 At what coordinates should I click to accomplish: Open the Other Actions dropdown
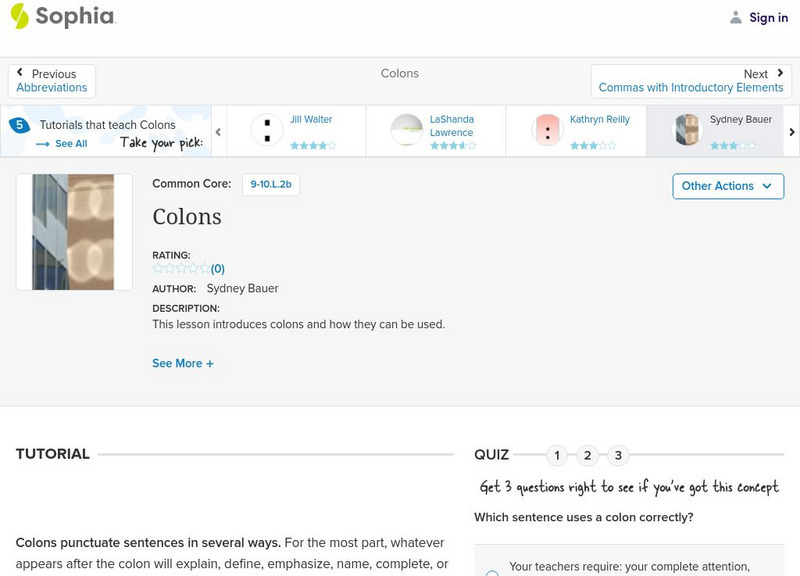point(727,186)
